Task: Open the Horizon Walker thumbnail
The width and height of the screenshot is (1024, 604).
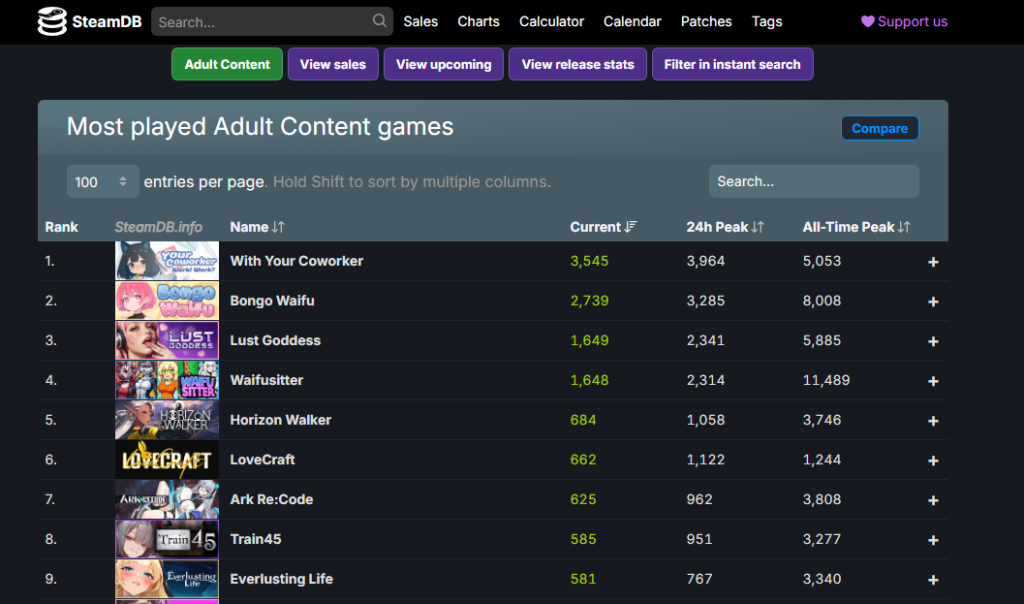Action: (x=167, y=420)
